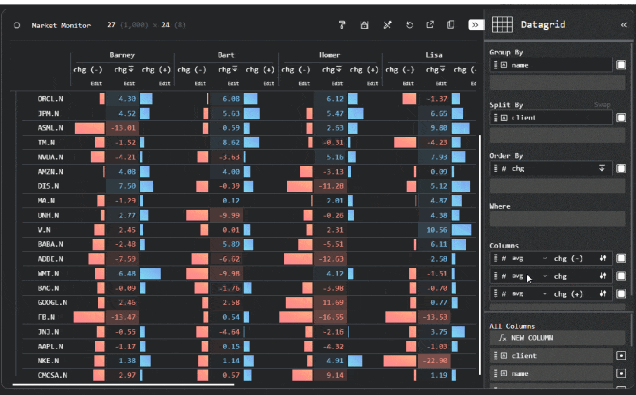Click the fx icon on NEW COLUMN
The image size is (636, 395).
(x=502, y=338)
